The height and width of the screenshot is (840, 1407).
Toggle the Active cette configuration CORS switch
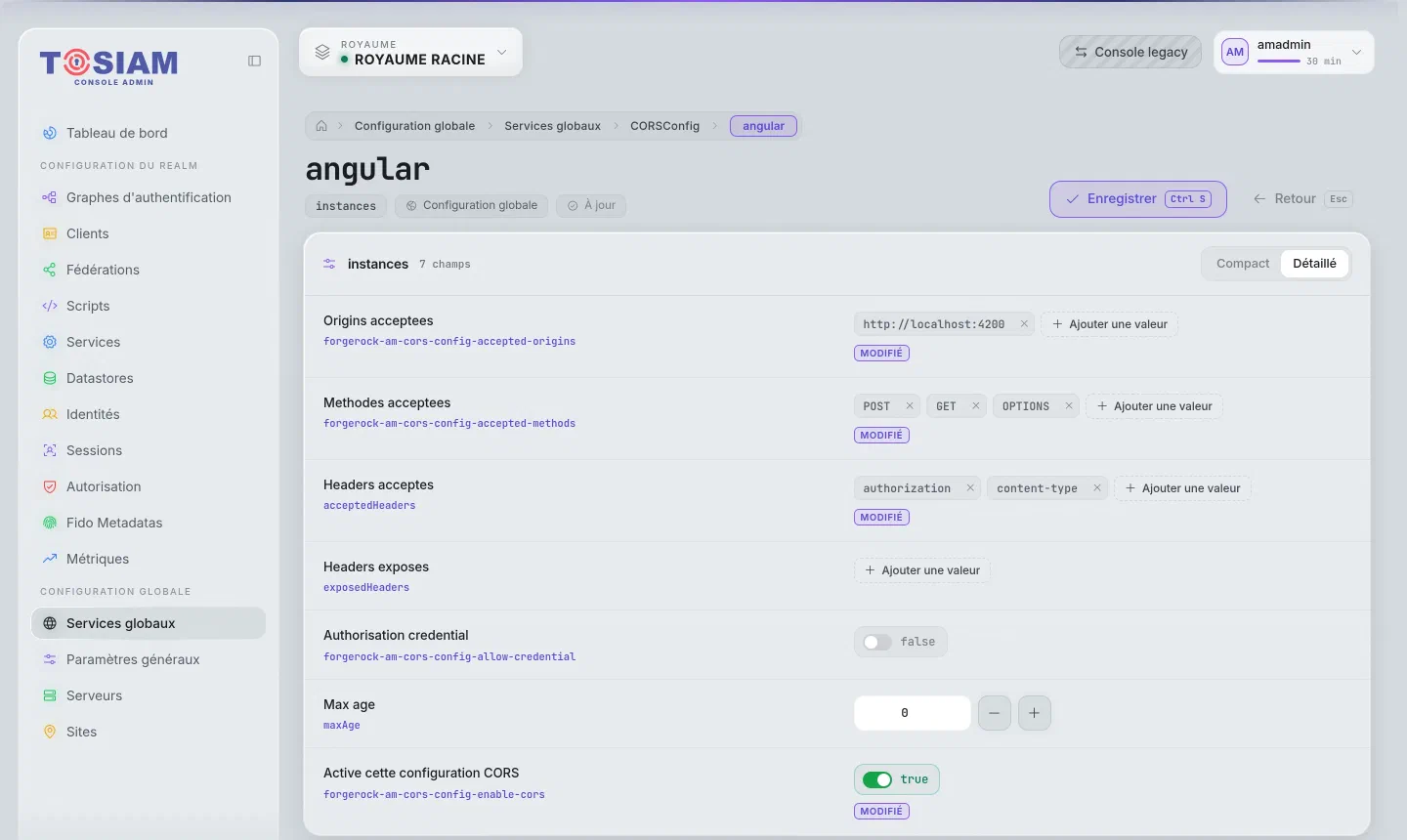coord(877,779)
